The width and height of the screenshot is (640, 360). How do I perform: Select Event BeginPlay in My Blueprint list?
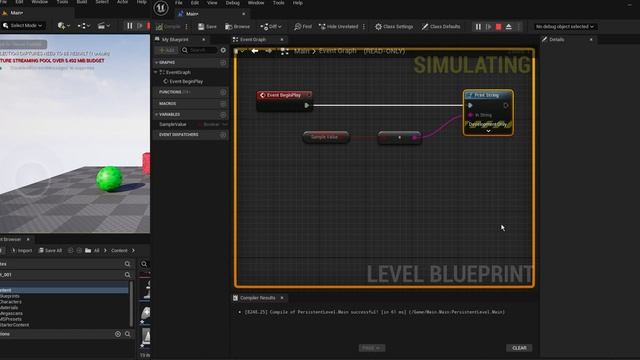click(186, 82)
